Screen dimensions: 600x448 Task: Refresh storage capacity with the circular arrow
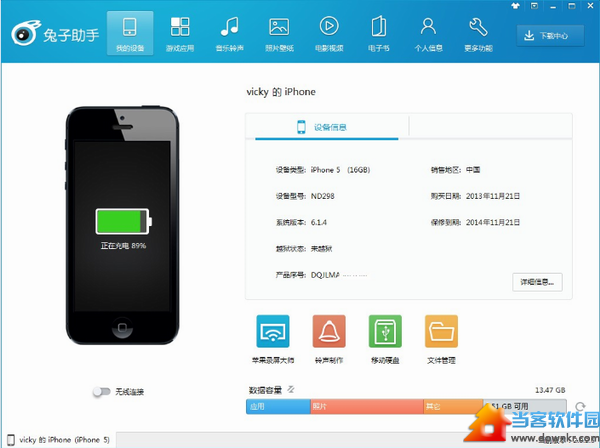(580, 406)
